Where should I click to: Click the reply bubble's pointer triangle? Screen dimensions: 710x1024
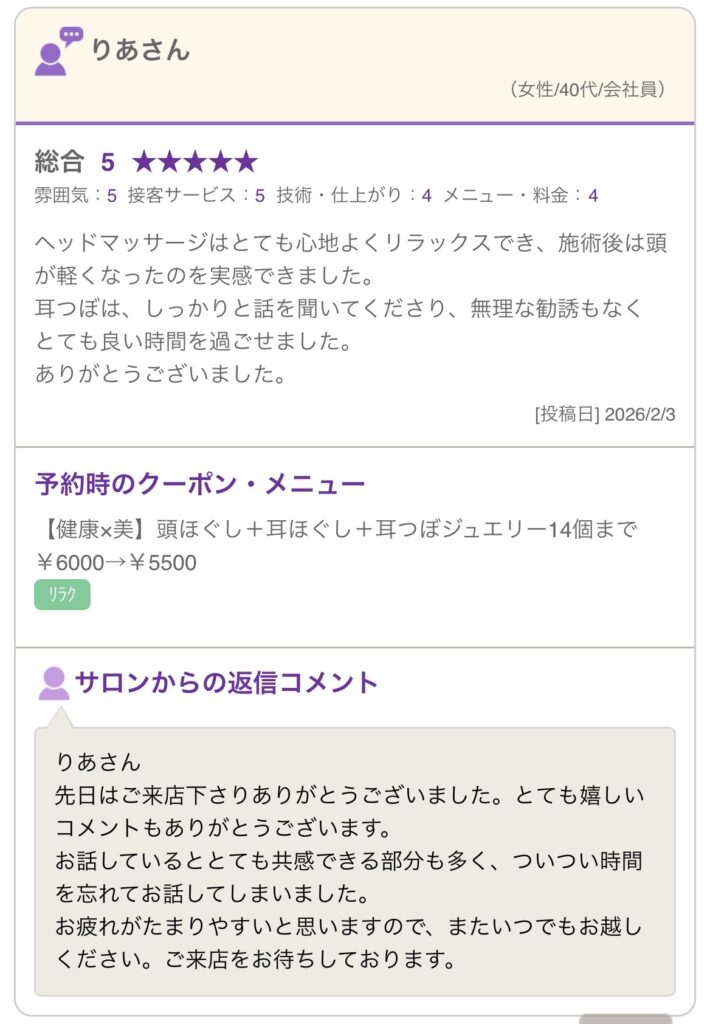point(60,718)
